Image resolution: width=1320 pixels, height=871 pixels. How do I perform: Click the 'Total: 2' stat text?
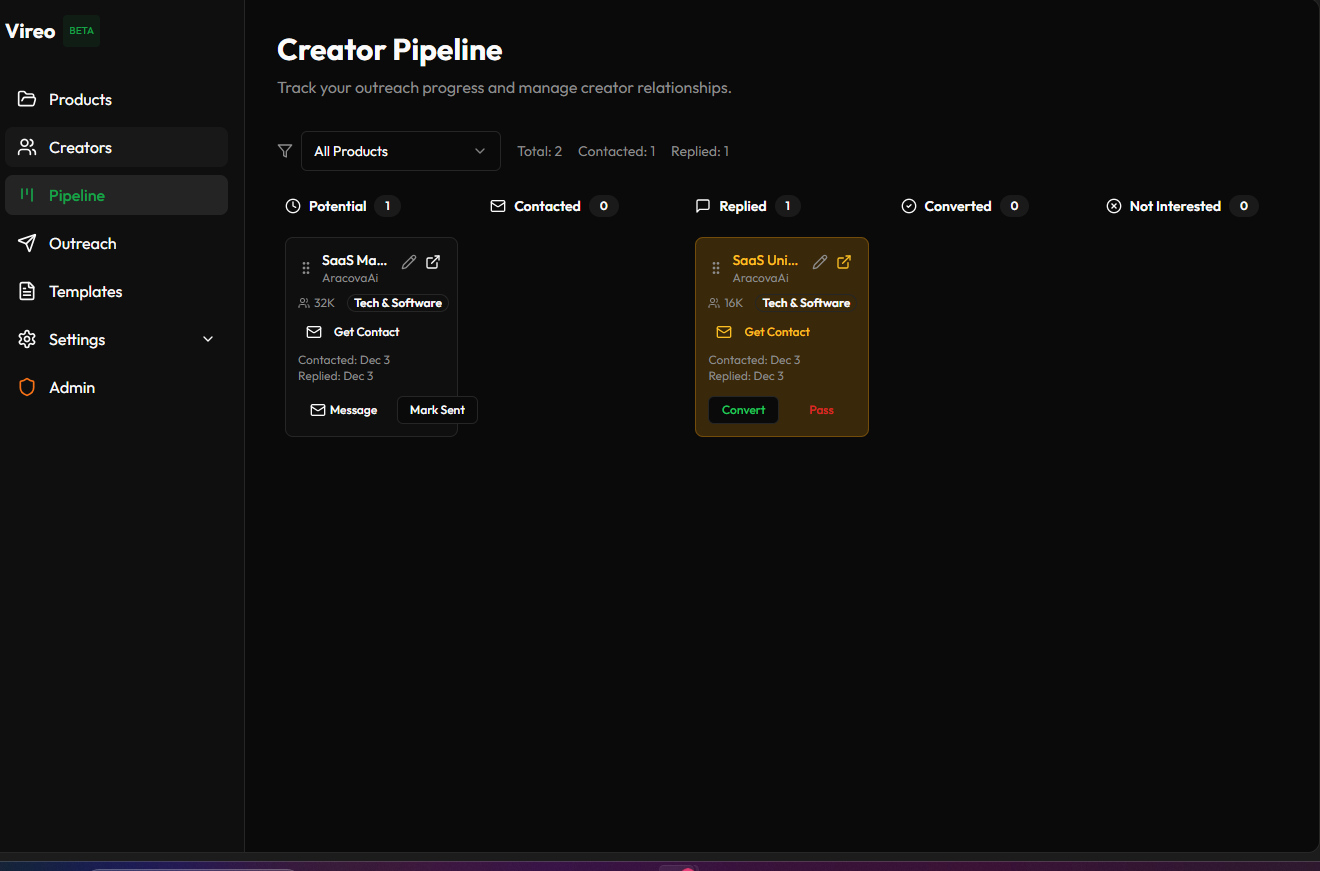coord(540,151)
